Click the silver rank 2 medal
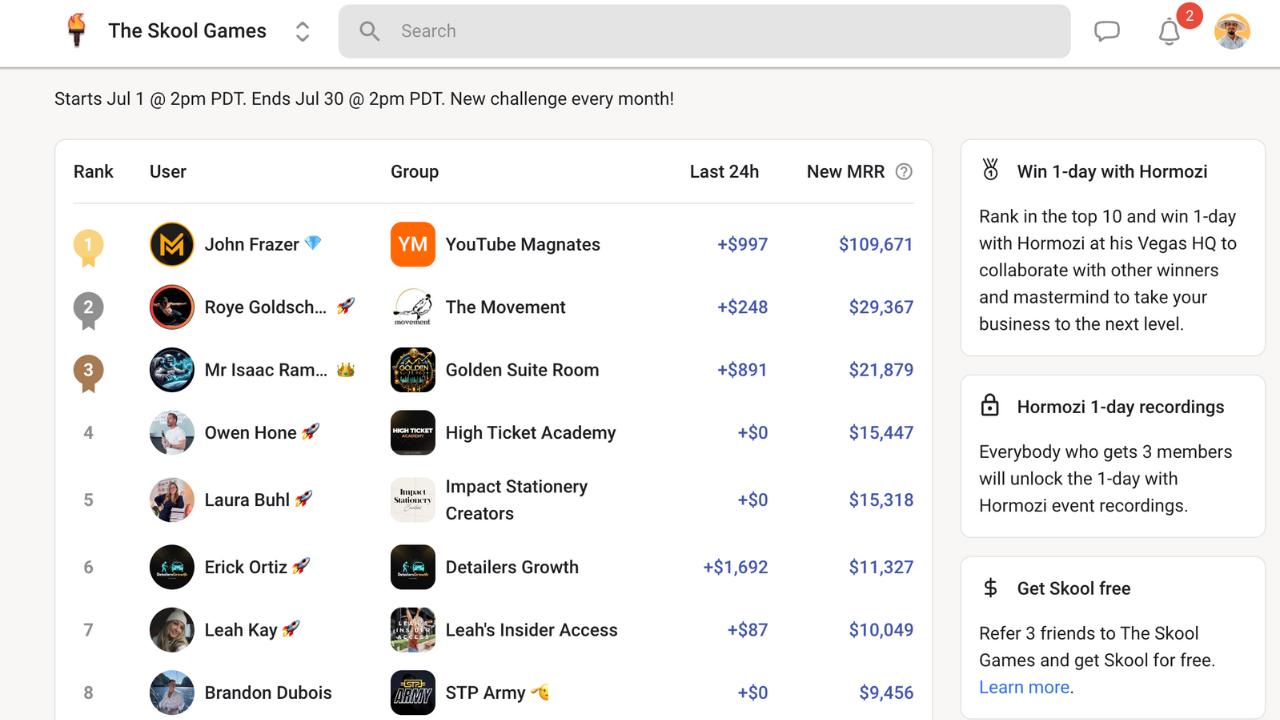 [x=88, y=311]
